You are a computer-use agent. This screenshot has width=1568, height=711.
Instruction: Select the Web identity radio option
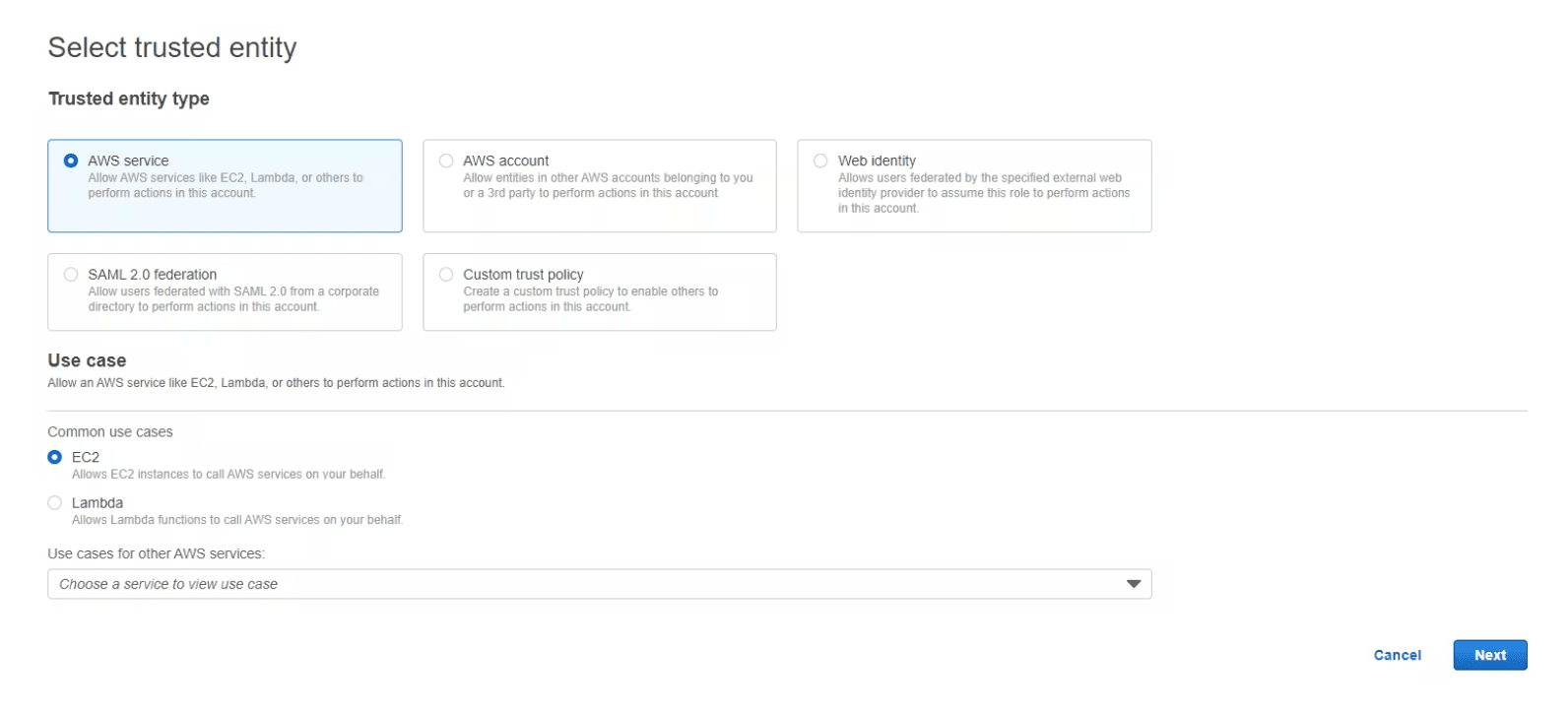(820, 161)
